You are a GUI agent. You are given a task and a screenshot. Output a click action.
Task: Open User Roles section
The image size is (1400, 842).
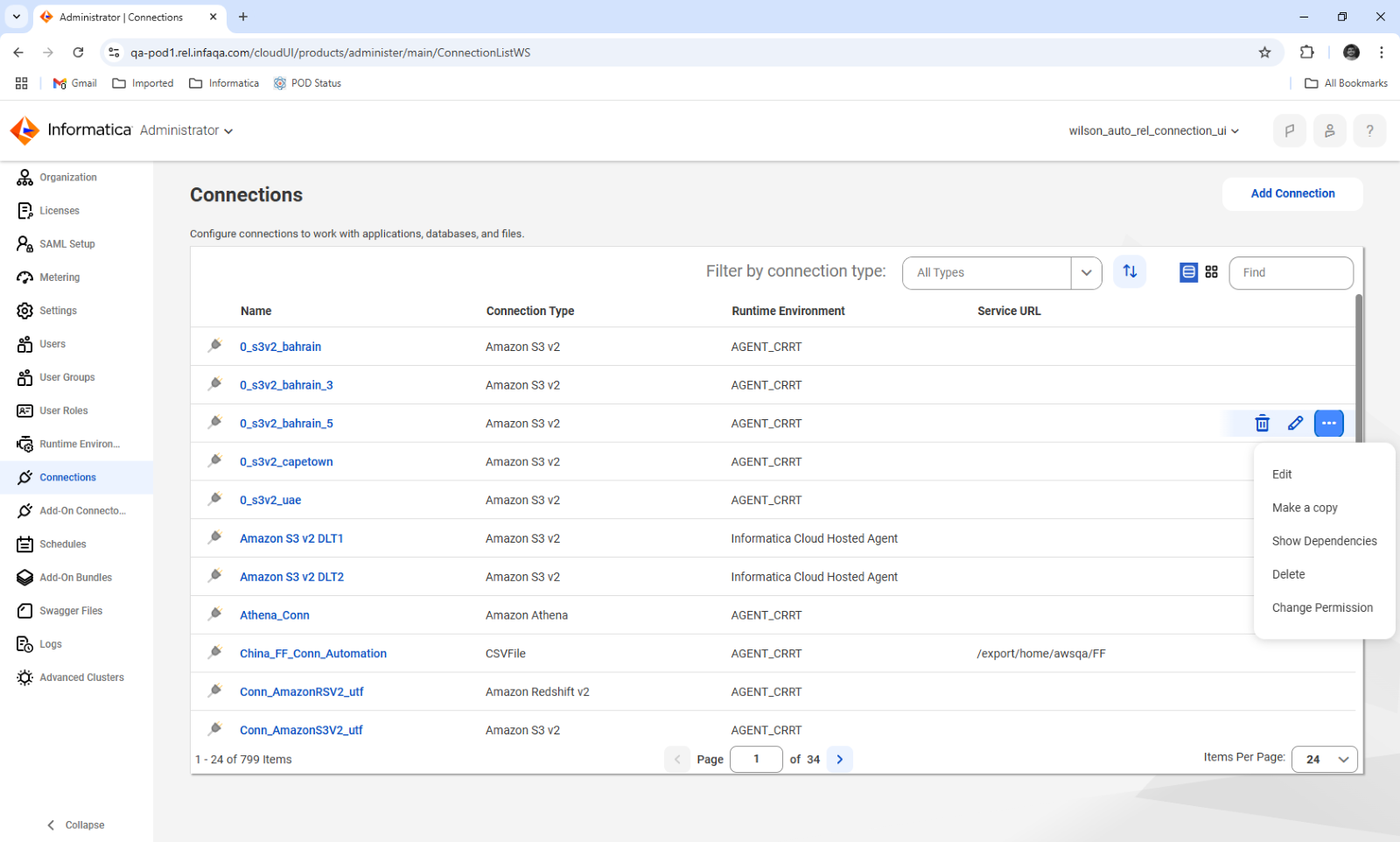[x=64, y=410]
